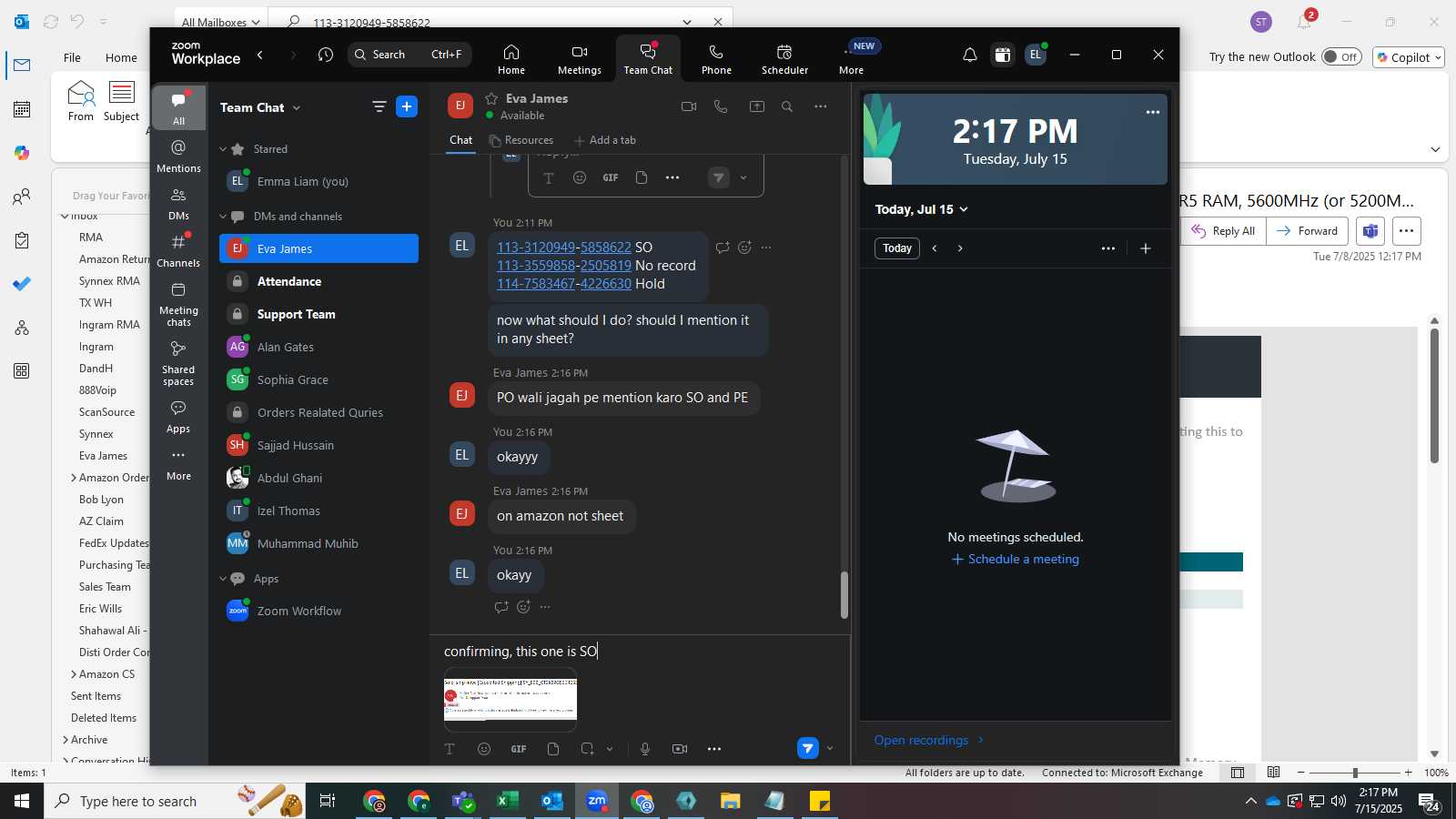Open Zoom history clock icon
The image size is (1456, 819).
tap(326, 55)
